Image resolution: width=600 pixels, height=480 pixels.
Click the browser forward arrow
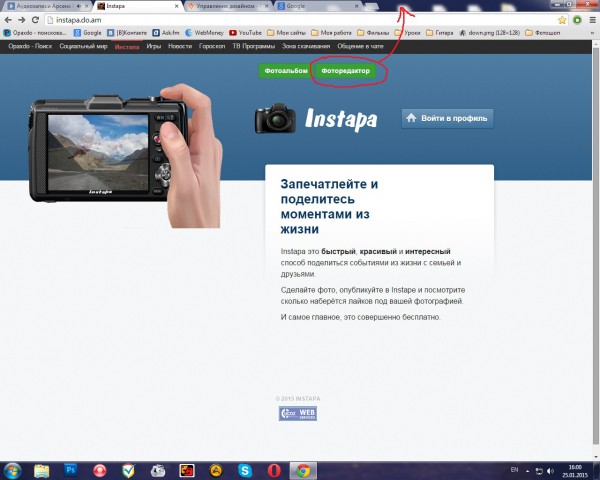(21, 20)
